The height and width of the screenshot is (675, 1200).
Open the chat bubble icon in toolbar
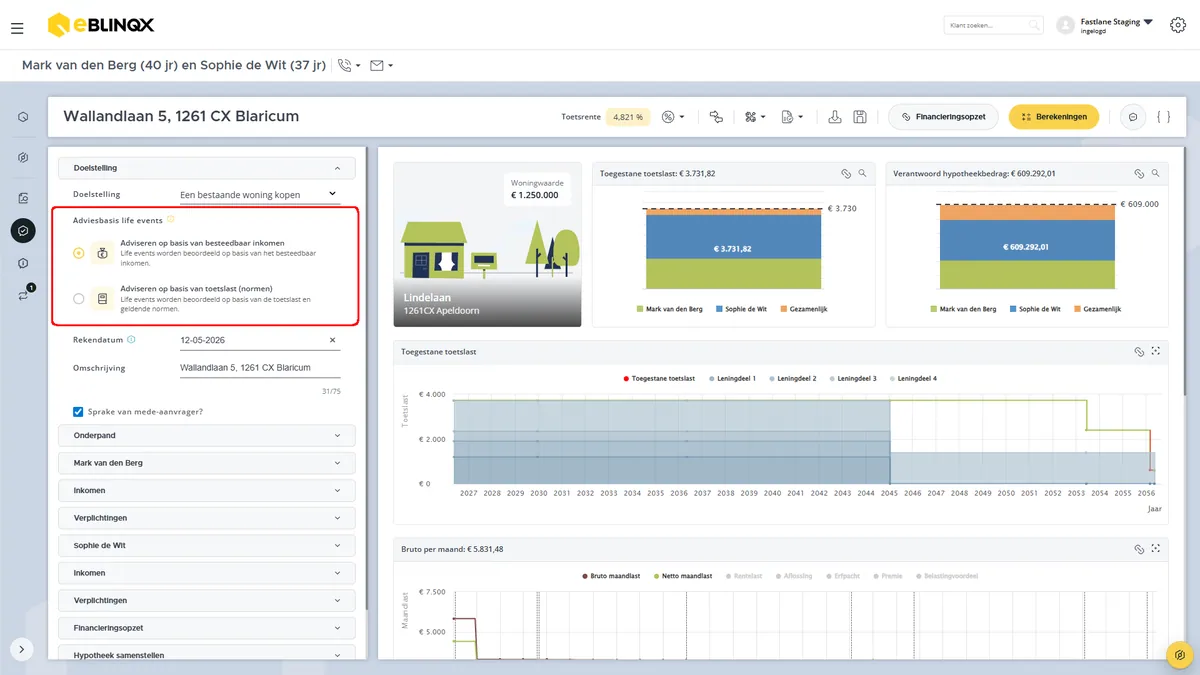pos(1133,117)
